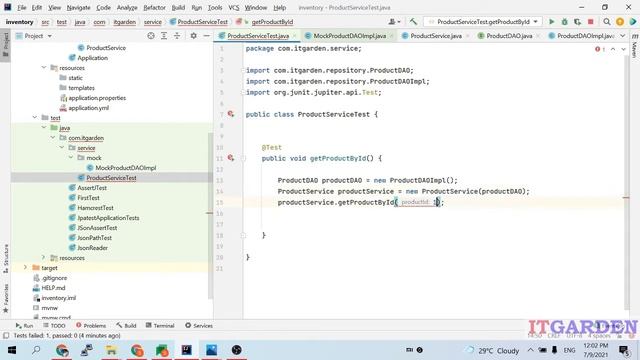The width and height of the screenshot is (640, 360).
Task: Expand test resources folder
Action: point(44,258)
